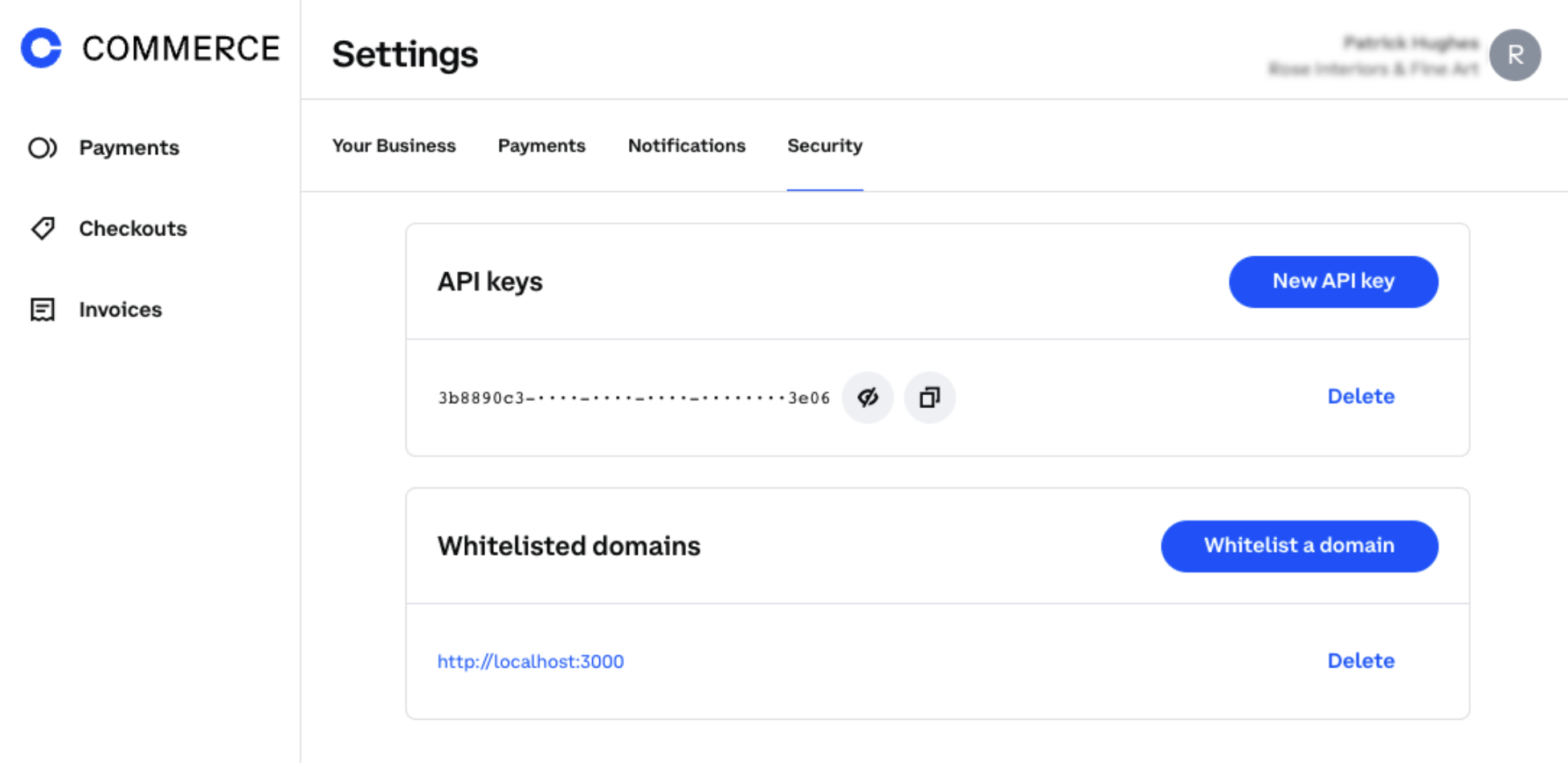This screenshot has width=1568, height=763.
Task: Click the blue Coinbase Commerce logo icon
Action: tap(41, 48)
